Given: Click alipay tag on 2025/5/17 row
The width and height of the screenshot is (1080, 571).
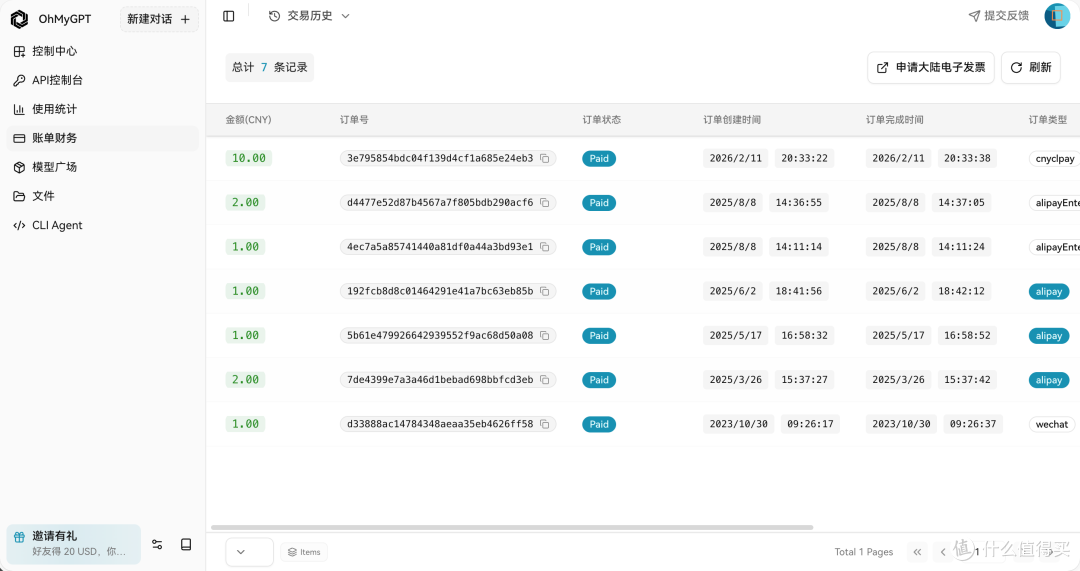Looking at the screenshot, I should coord(1049,335).
